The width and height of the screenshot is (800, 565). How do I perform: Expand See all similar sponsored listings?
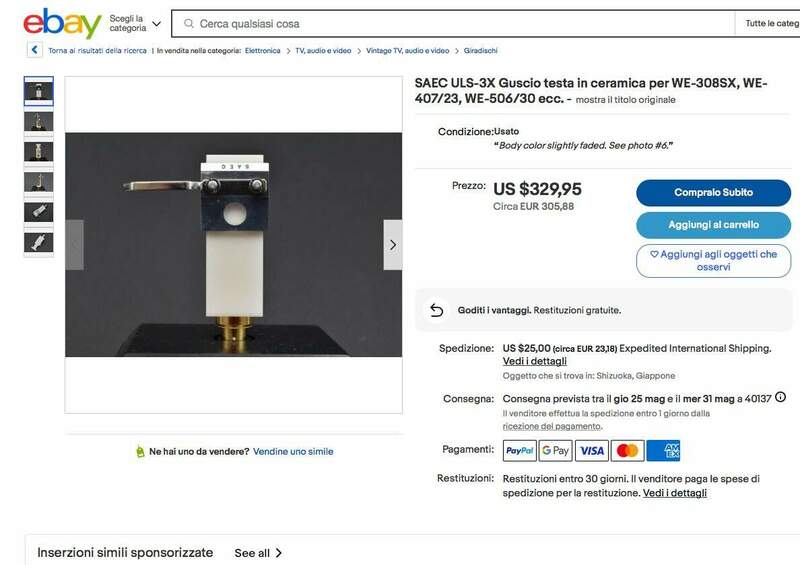pos(258,553)
